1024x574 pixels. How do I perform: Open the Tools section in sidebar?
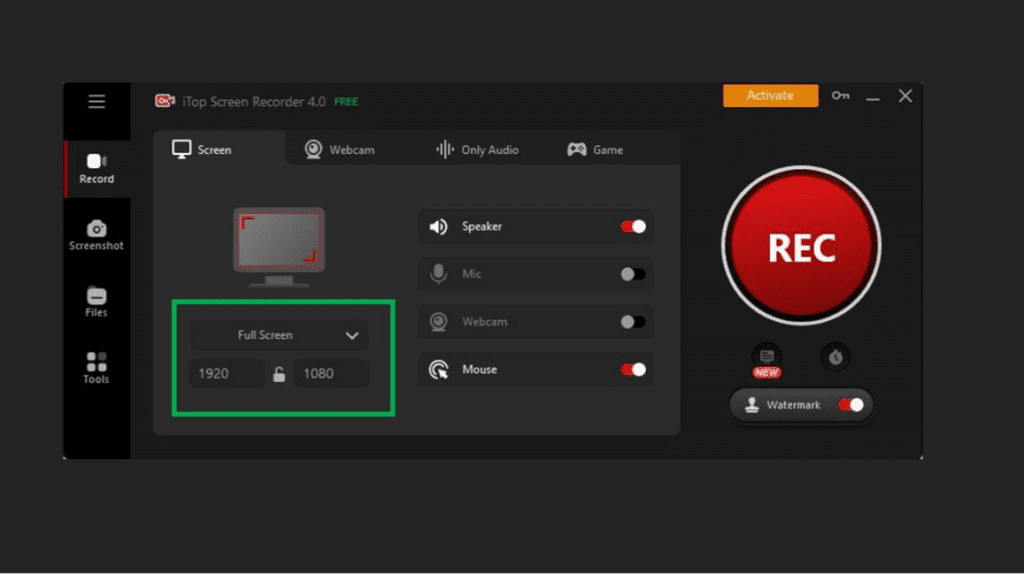click(97, 369)
